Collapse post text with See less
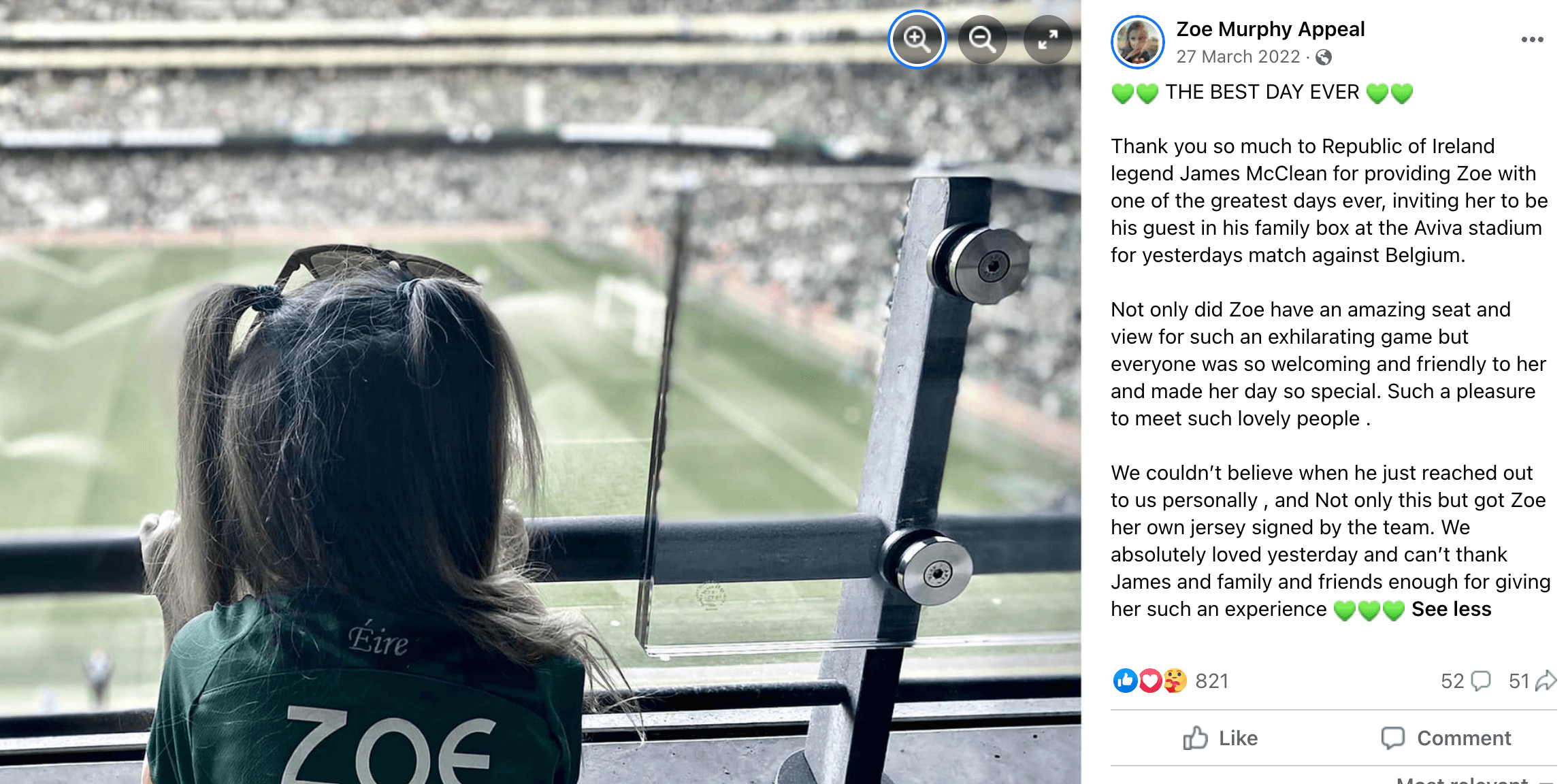The image size is (1568, 784). coord(1451,609)
